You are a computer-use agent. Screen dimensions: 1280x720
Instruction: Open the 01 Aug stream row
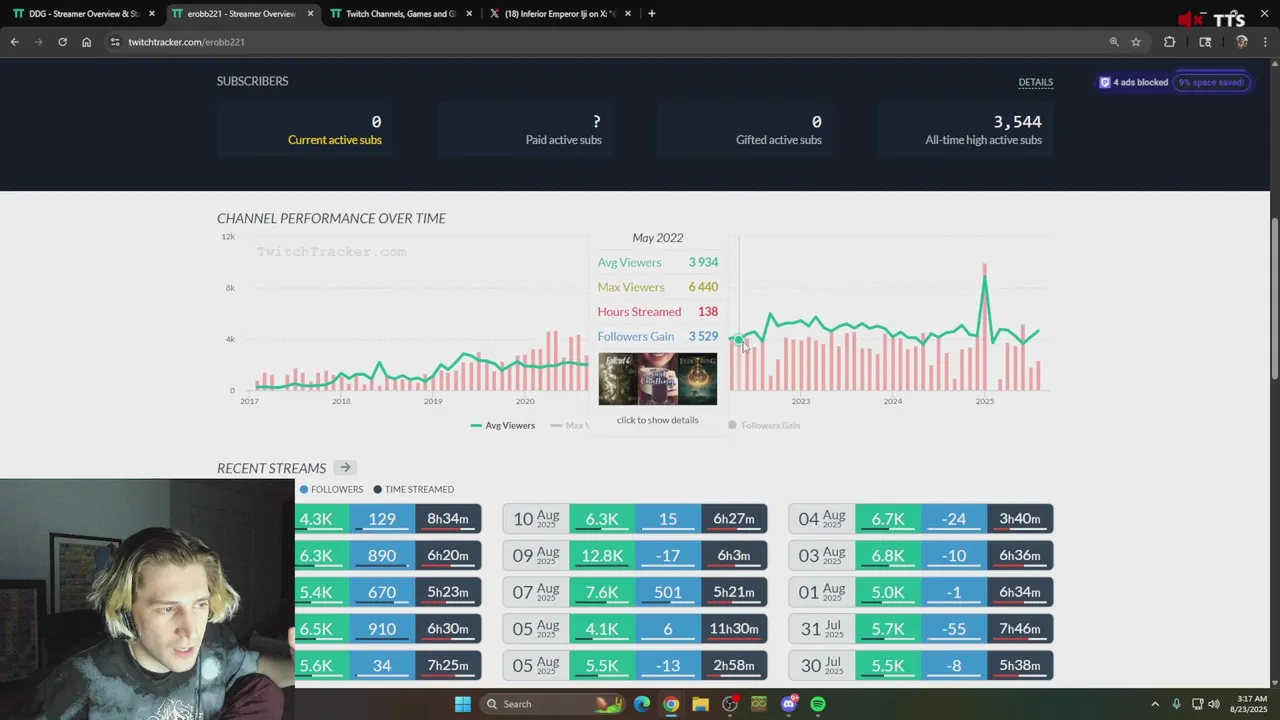point(921,592)
